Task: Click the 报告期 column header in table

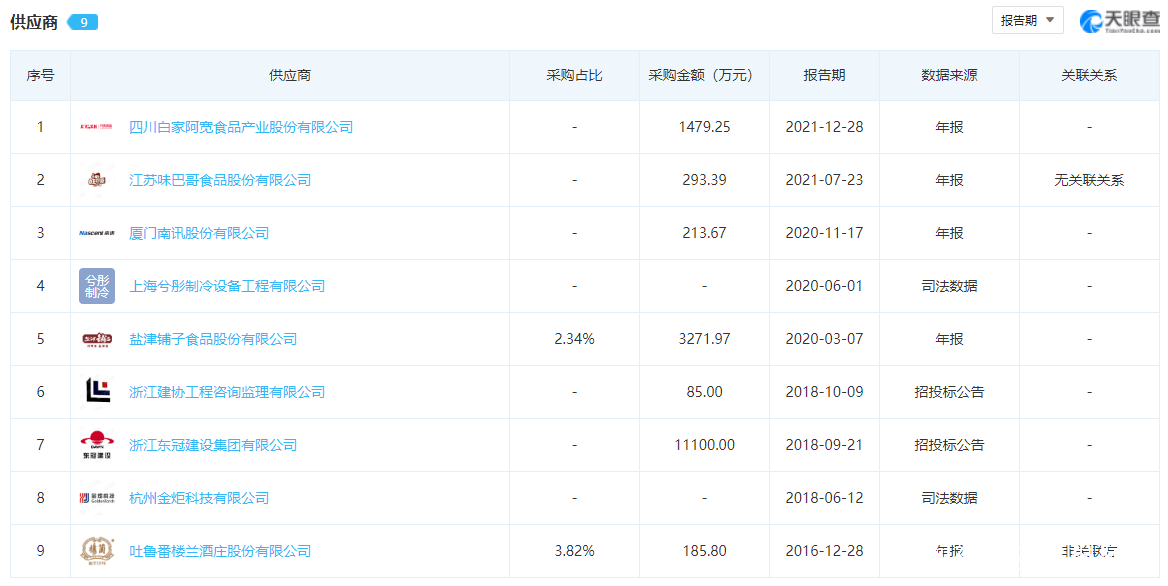Action: (824, 75)
